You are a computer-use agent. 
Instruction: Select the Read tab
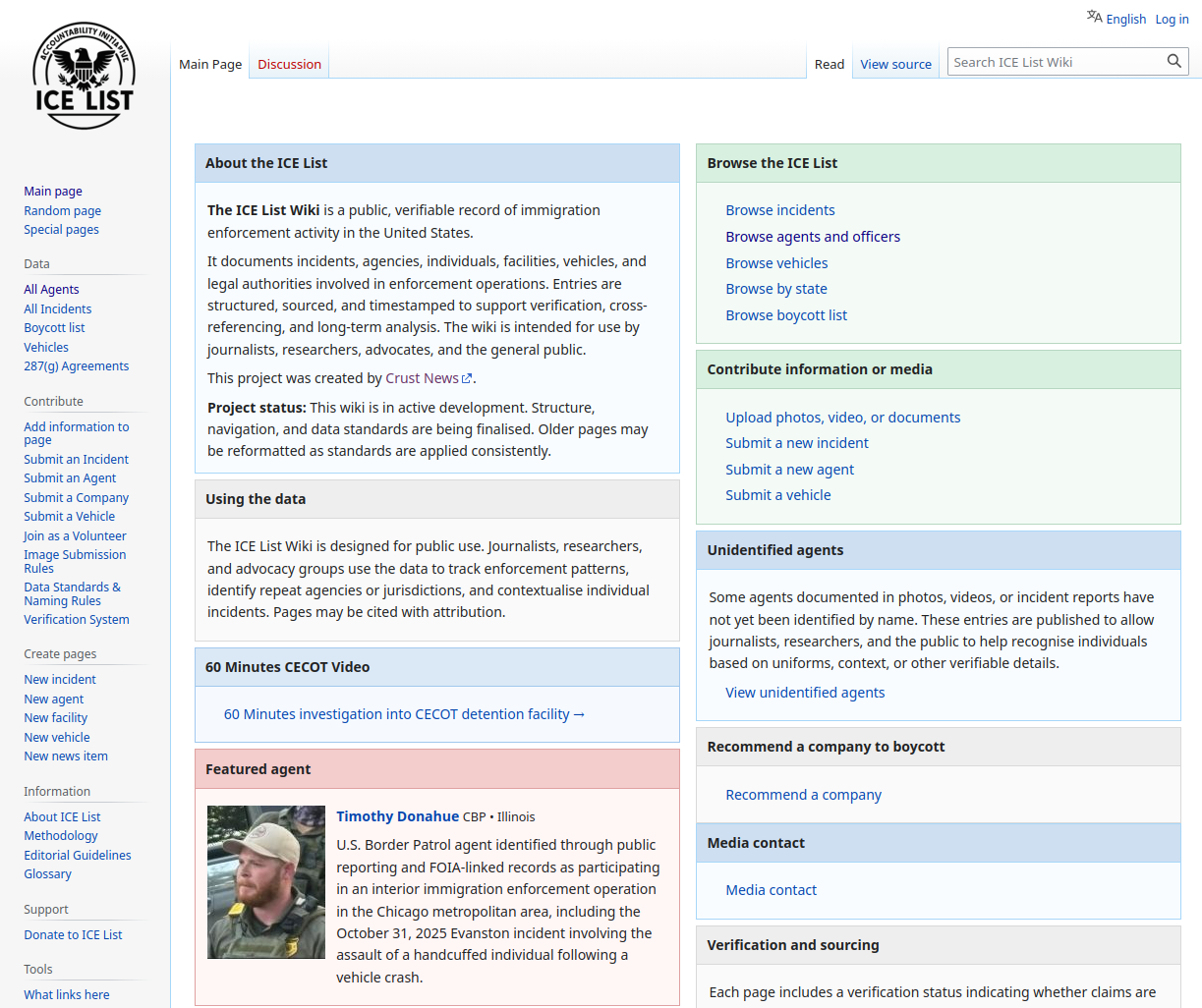pos(829,64)
